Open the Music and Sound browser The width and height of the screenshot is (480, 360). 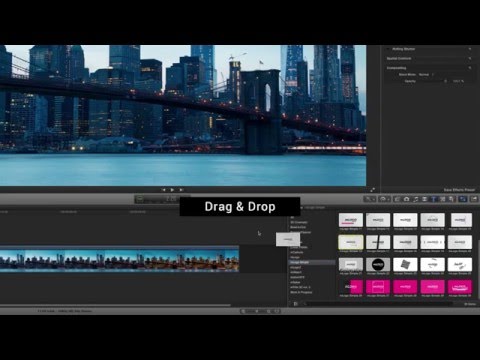click(x=415, y=199)
